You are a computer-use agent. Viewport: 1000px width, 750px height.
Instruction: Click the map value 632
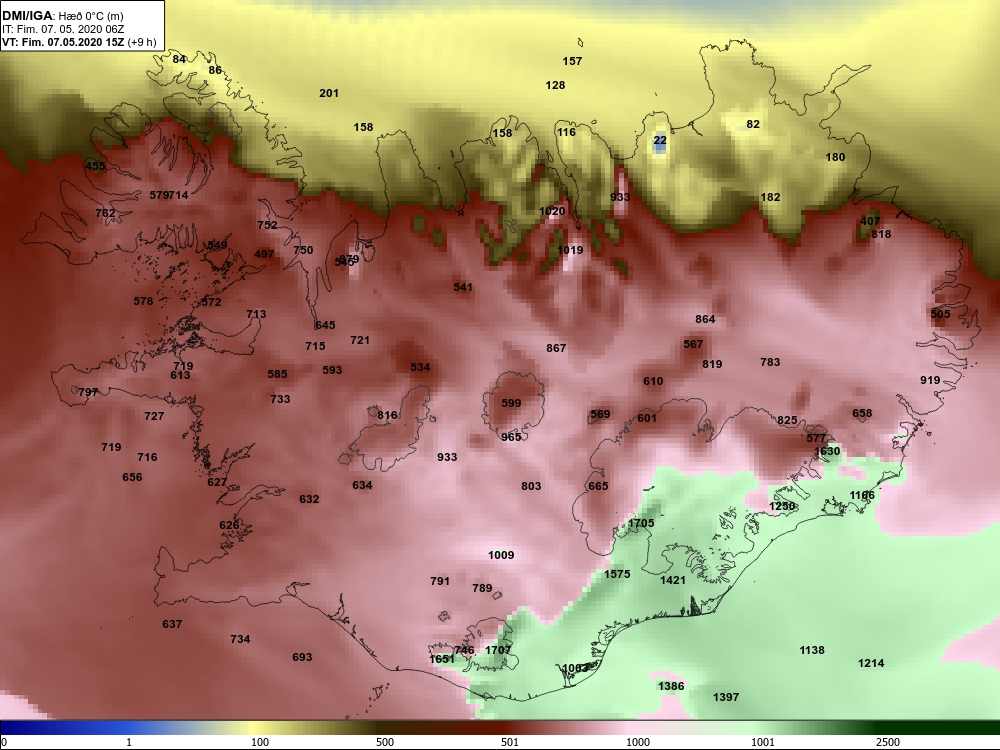click(309, 499)
